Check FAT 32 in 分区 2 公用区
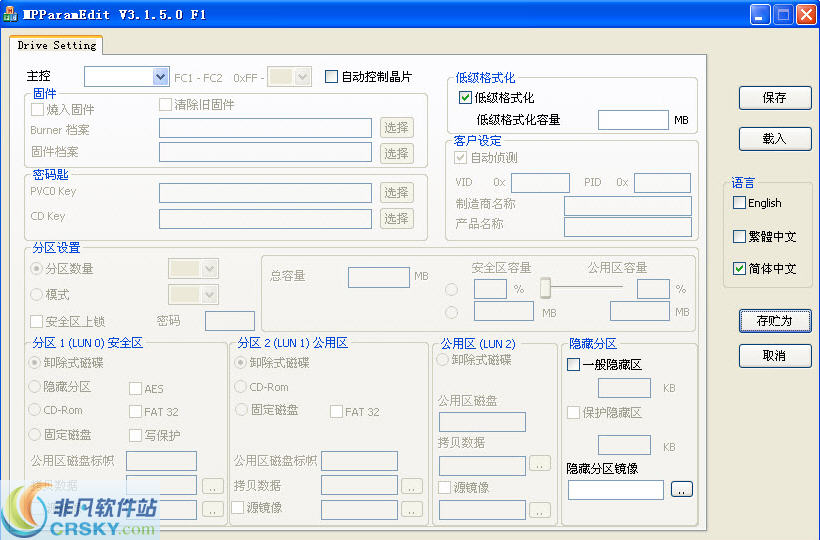 point(336,411)
